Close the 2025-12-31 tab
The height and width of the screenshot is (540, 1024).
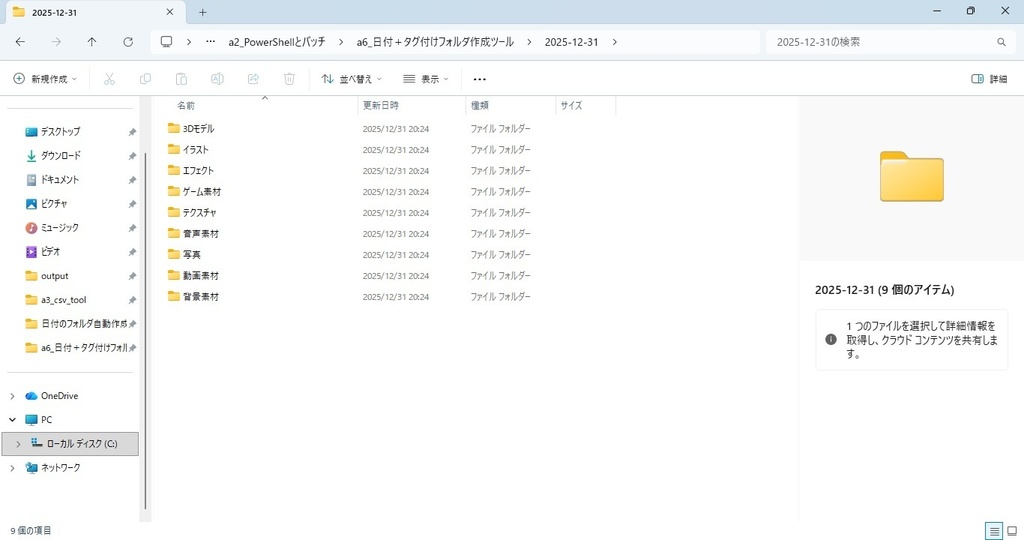point(170,12)
